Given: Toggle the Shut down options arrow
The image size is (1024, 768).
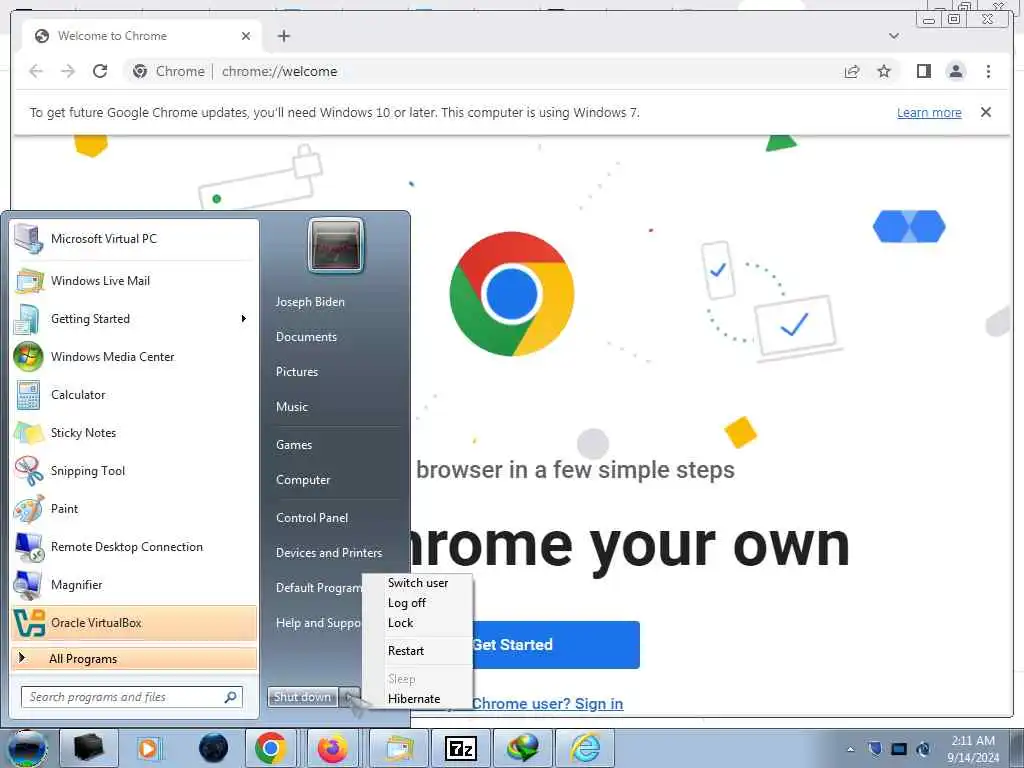Looking at the screenshot, I should 350,697.
